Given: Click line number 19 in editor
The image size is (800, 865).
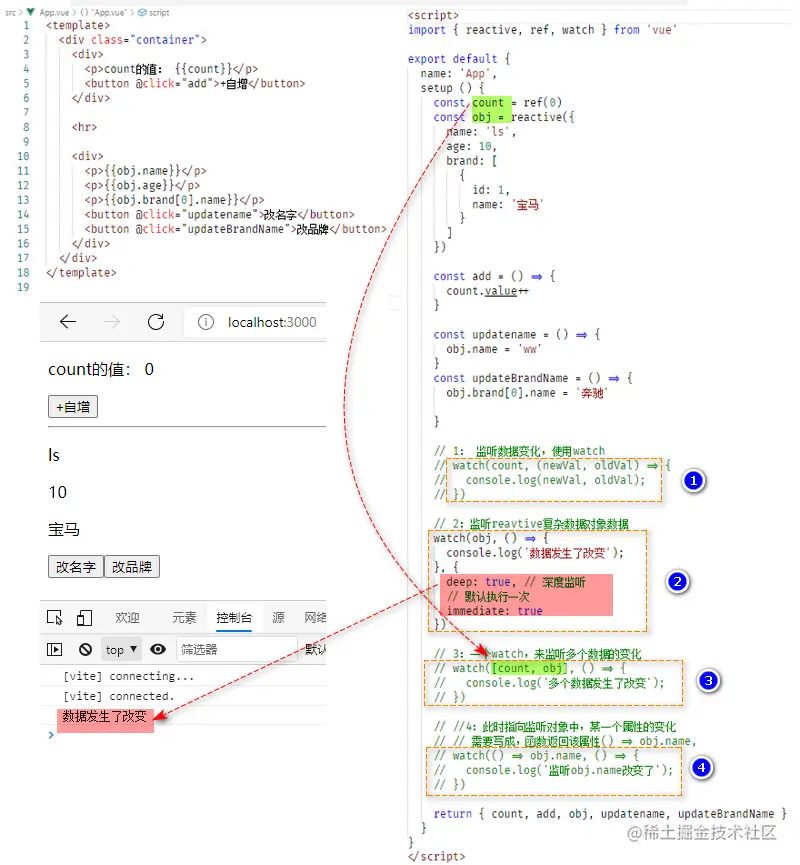Looking at the screenshot, I should point(23,287).
